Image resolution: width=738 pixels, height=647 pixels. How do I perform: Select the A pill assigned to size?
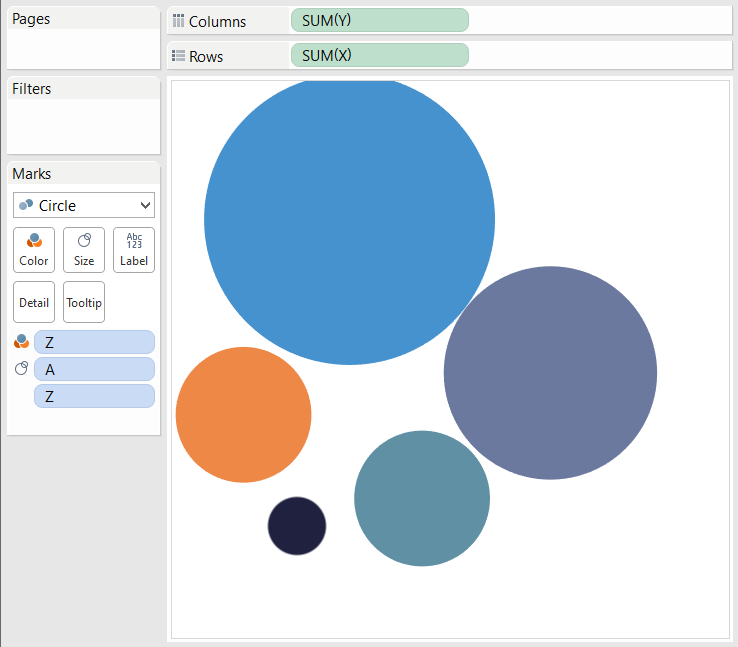click(94, 369)
